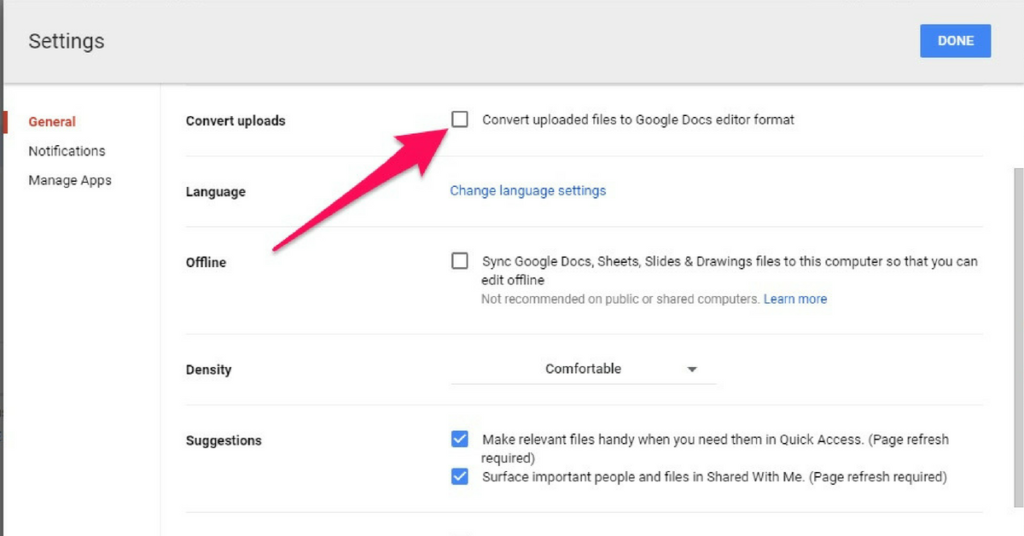
Task: Click the 'Make relevant files handy' label text
Action: [x=715, y=448]
